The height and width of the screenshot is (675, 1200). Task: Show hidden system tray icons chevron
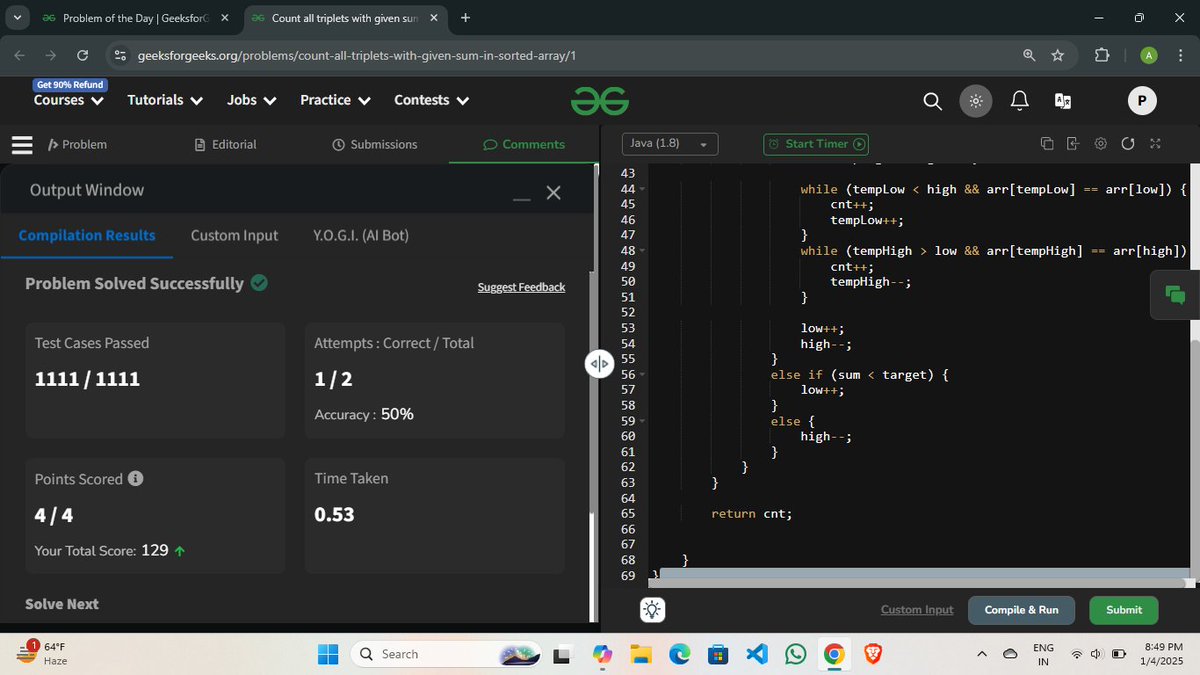pyautogui.click(x=982, y=654)
